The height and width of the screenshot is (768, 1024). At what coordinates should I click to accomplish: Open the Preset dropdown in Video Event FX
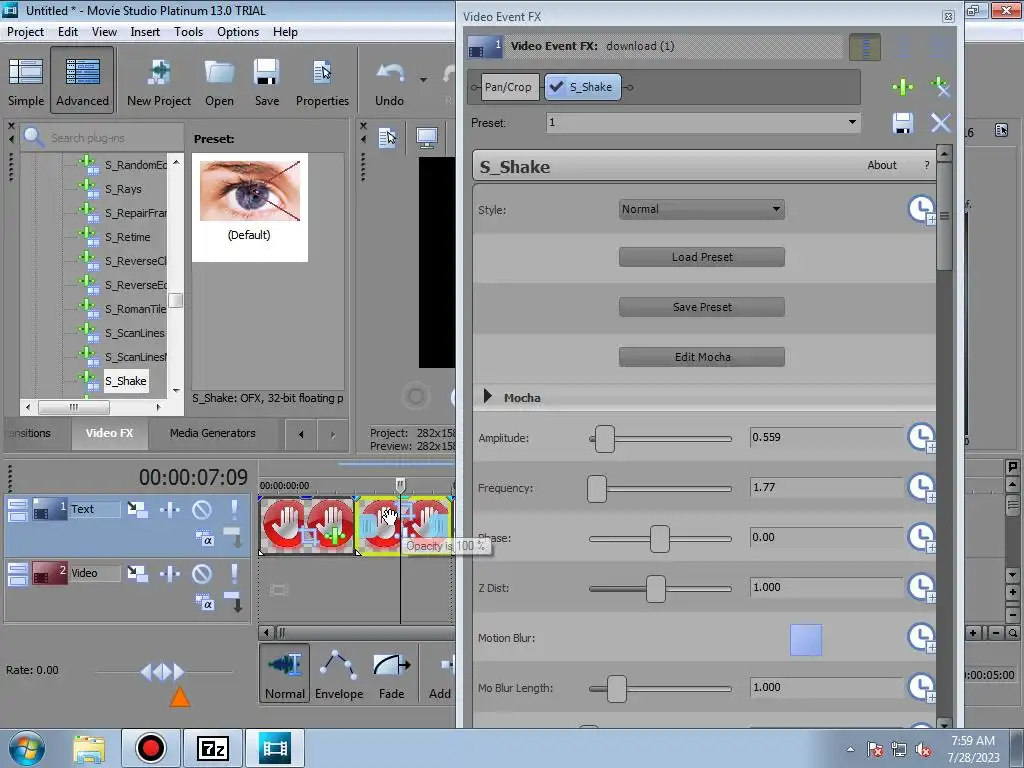852,122
